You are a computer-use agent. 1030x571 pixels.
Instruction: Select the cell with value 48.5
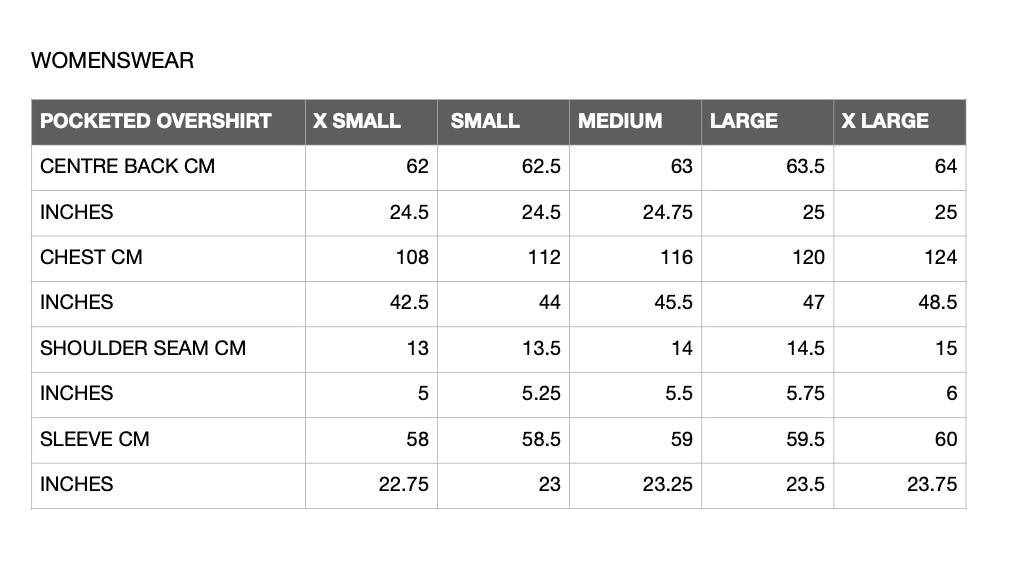900,304
